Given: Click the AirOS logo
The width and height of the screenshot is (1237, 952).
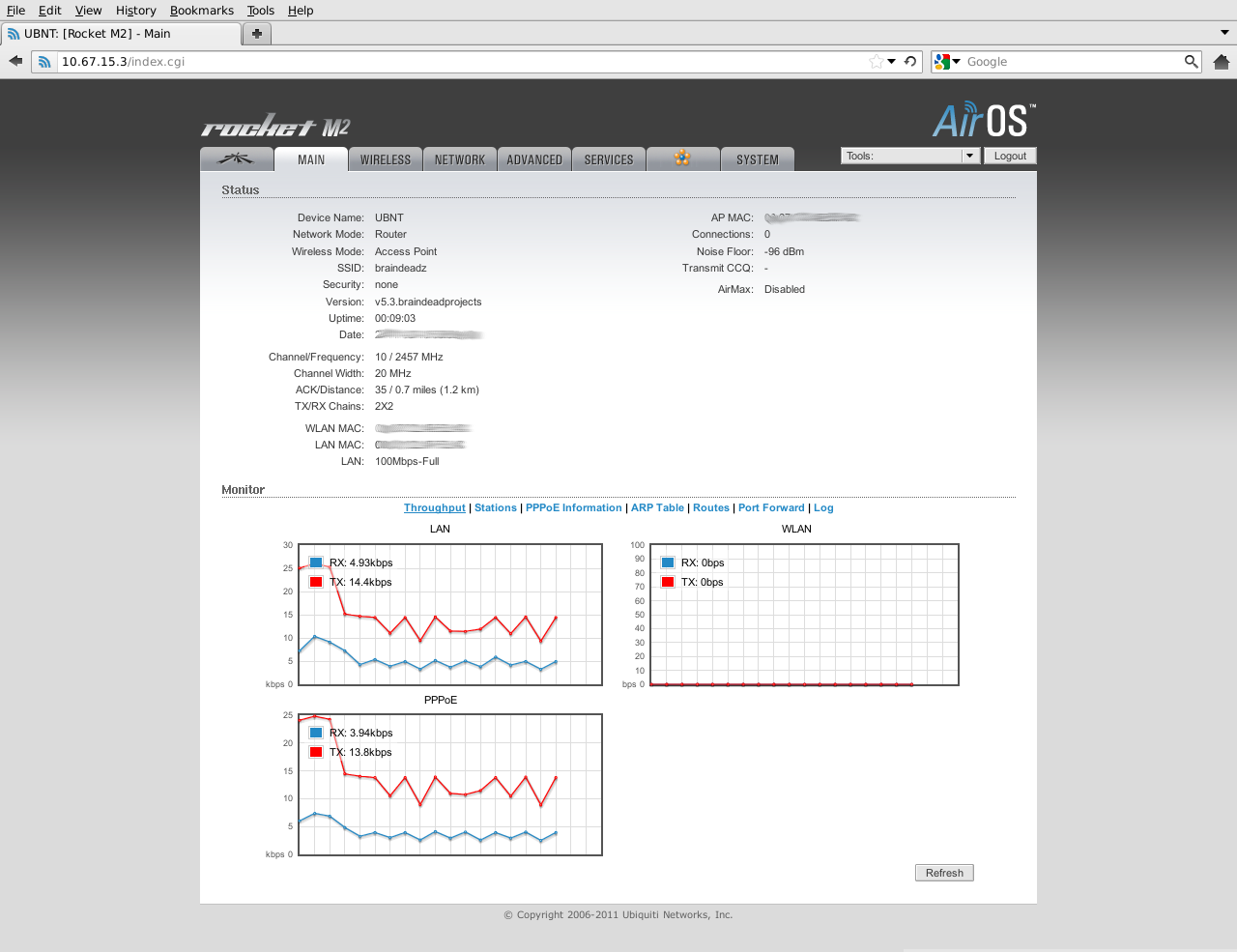Looking at the screenshot, I should tap(984, 121).
